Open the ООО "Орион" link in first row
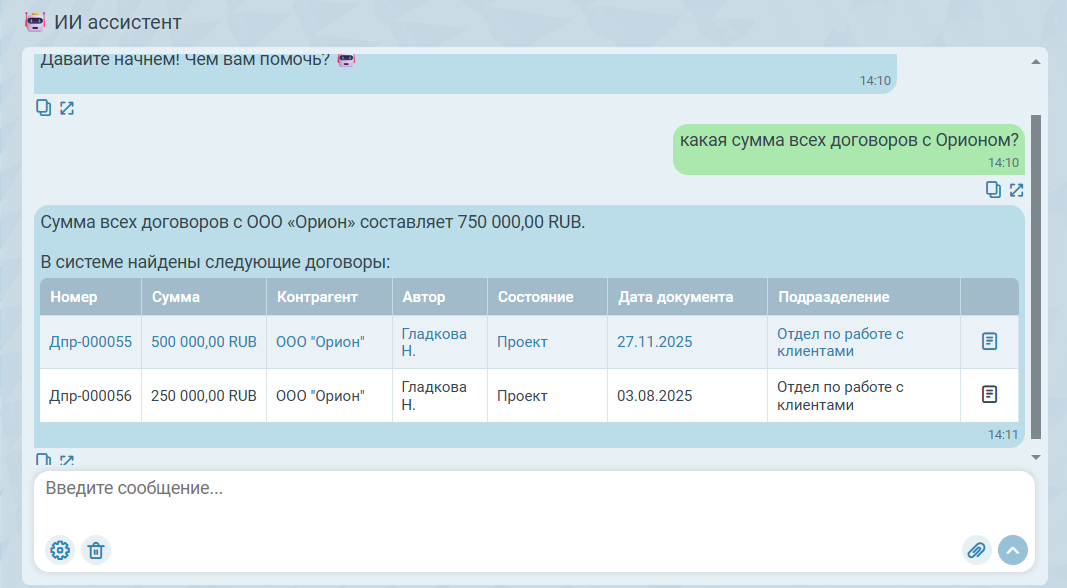 [320, 342]
